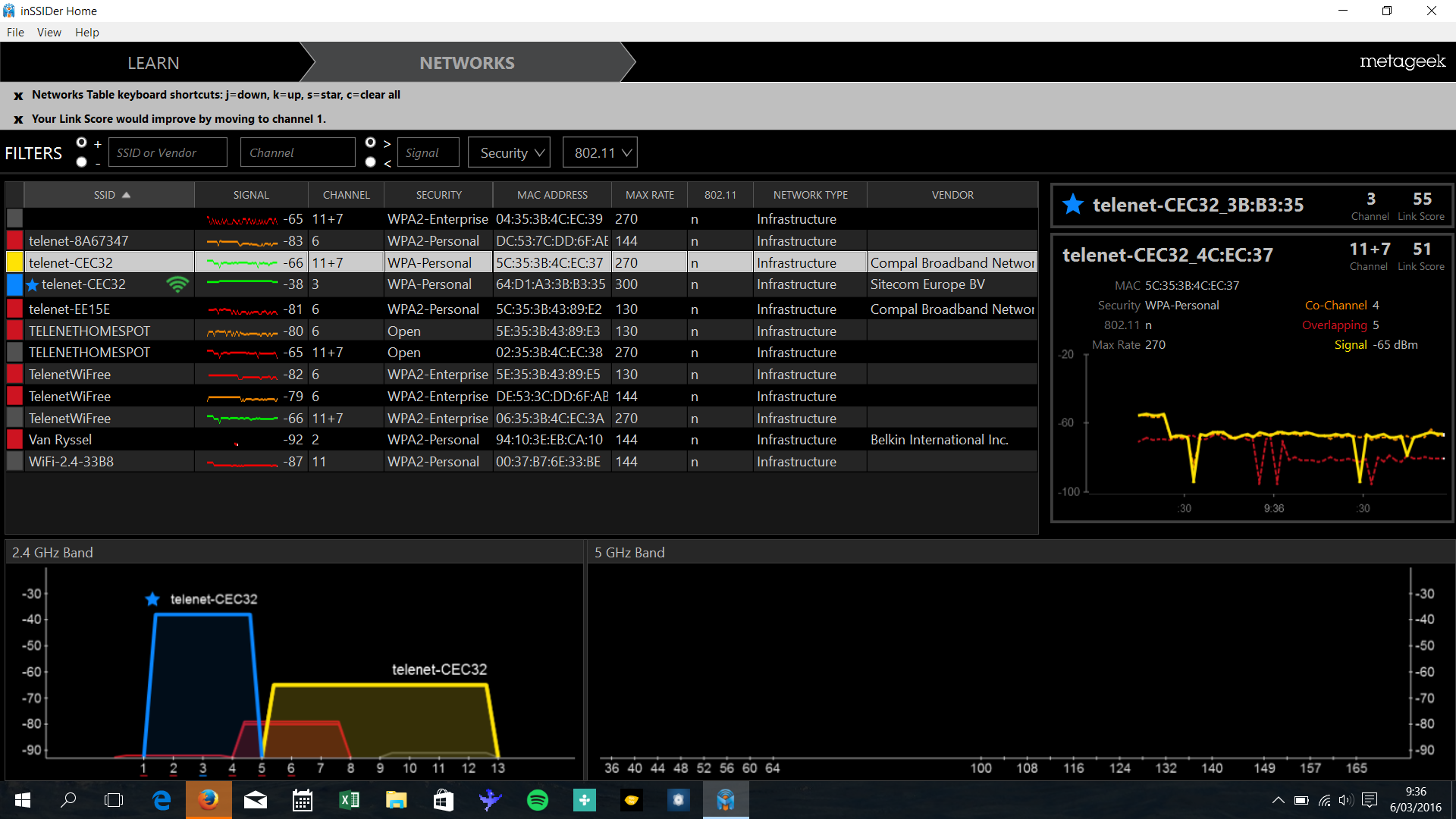Screen dimensions: 1456x819
Task: Sort the table by CHANNEL column
Action: pyautogui.click(x=347, y=195)
